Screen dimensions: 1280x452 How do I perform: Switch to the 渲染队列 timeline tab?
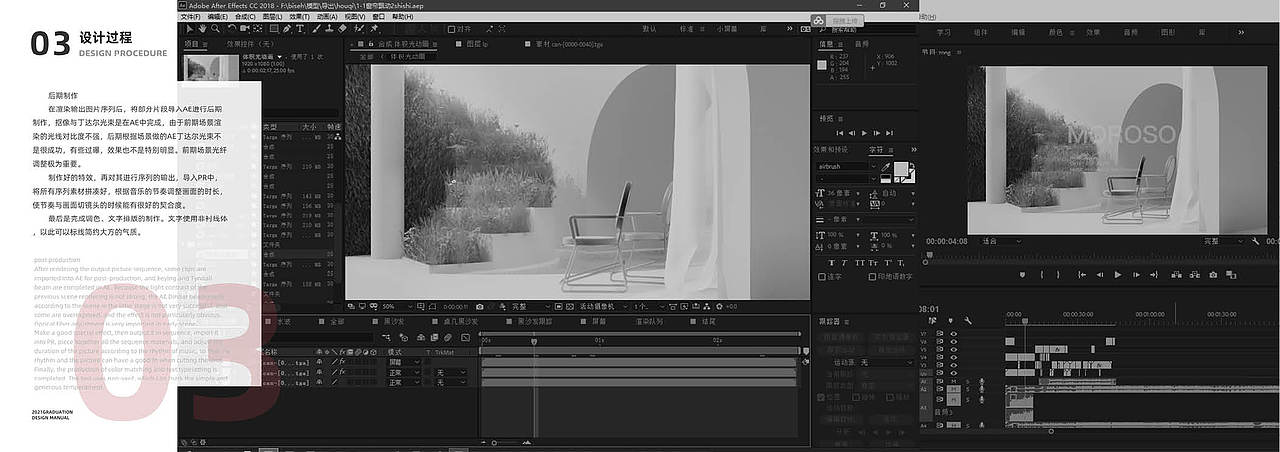(650, 322)
